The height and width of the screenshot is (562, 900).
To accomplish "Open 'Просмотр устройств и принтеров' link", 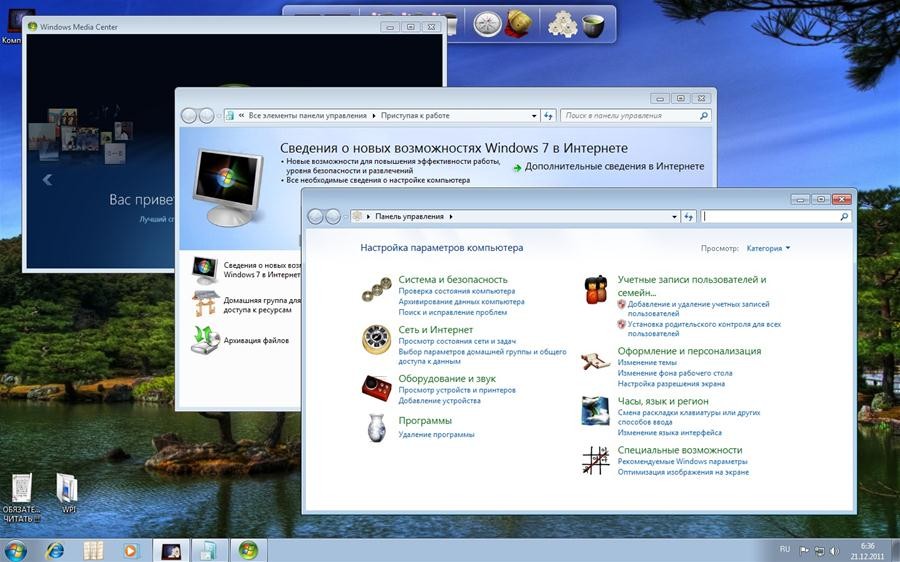I will pyautogui.click(x=457, y=390).
